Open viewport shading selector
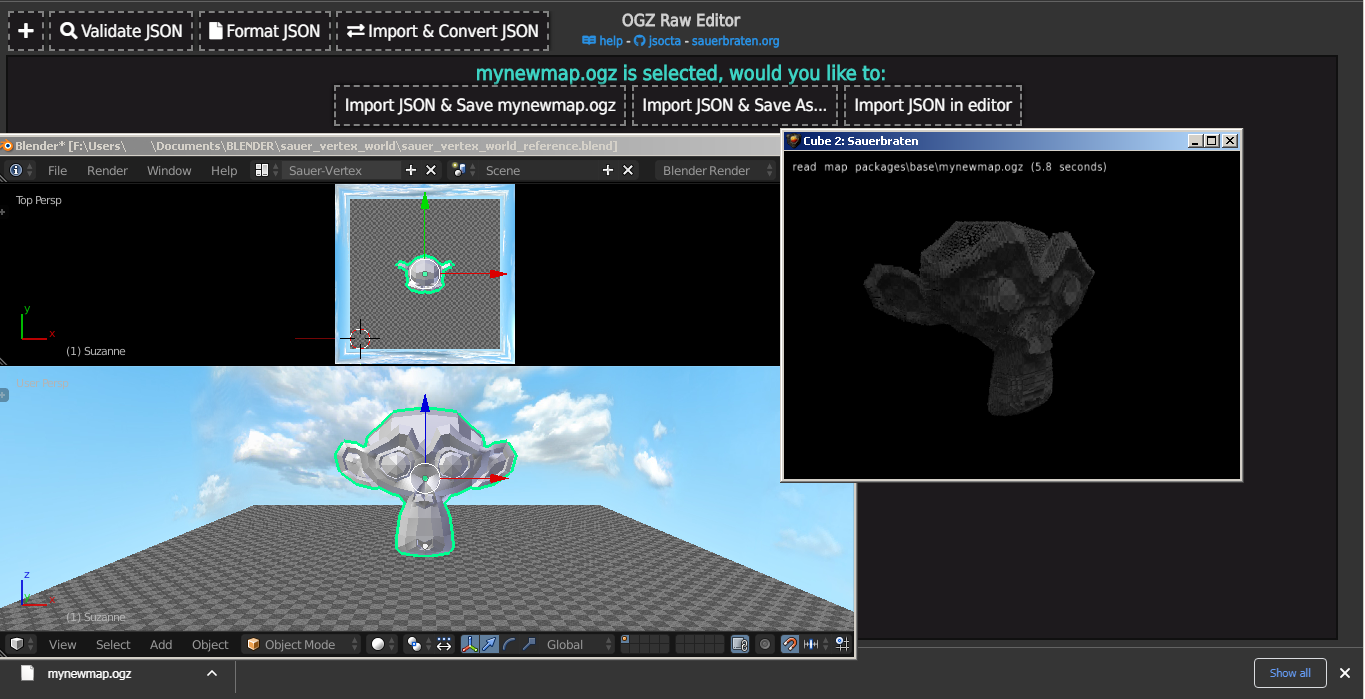The width and height of the screenshot is (1365, 699). click(383, 644)
